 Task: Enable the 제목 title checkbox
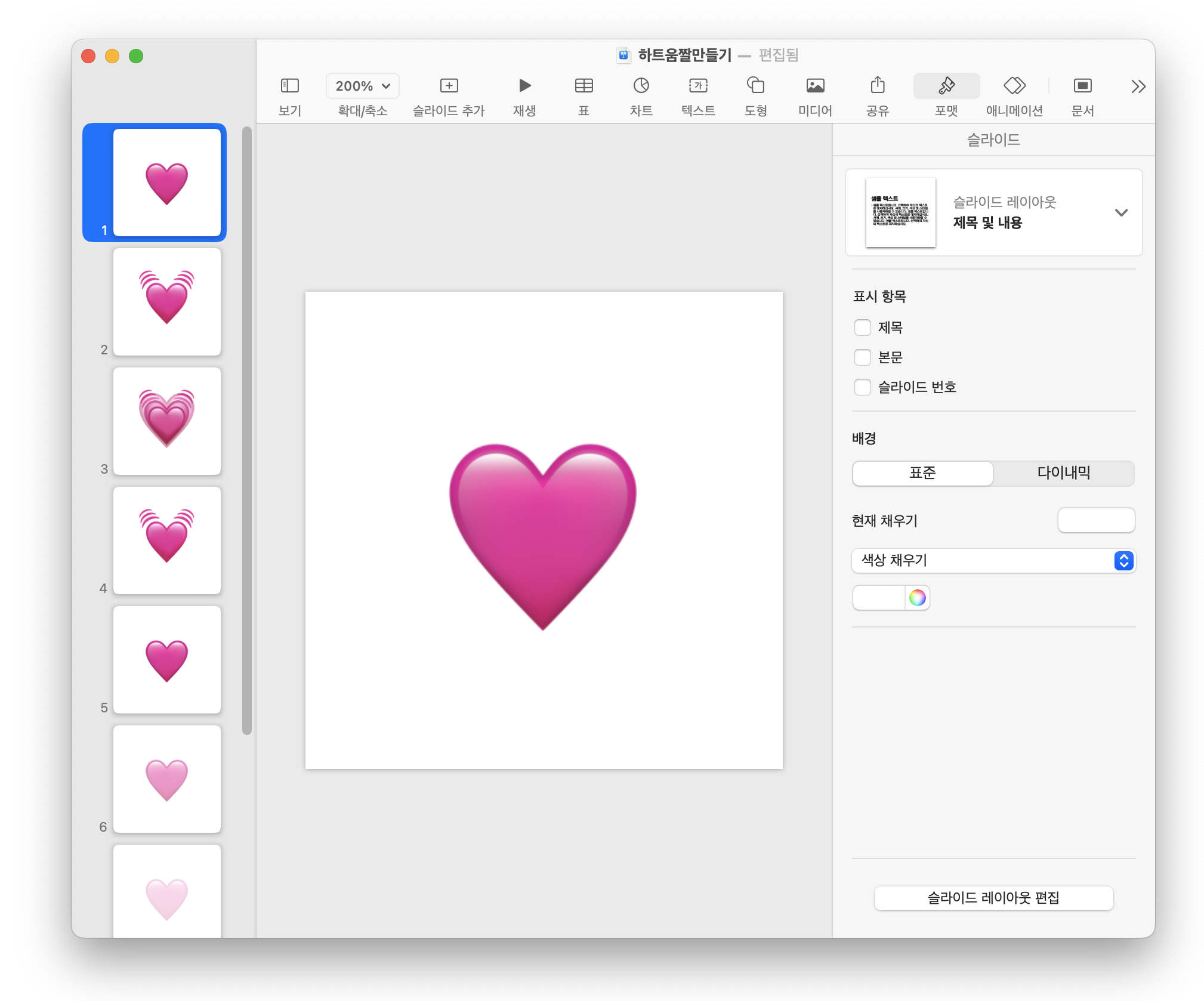[x=862, y=328]
